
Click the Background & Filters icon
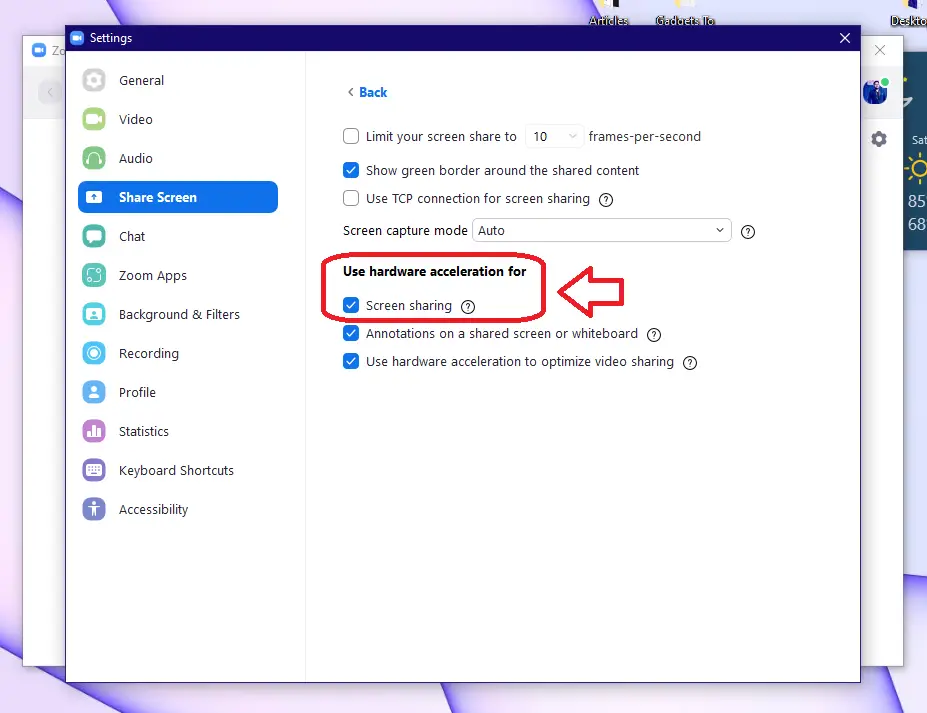(94, 315)
